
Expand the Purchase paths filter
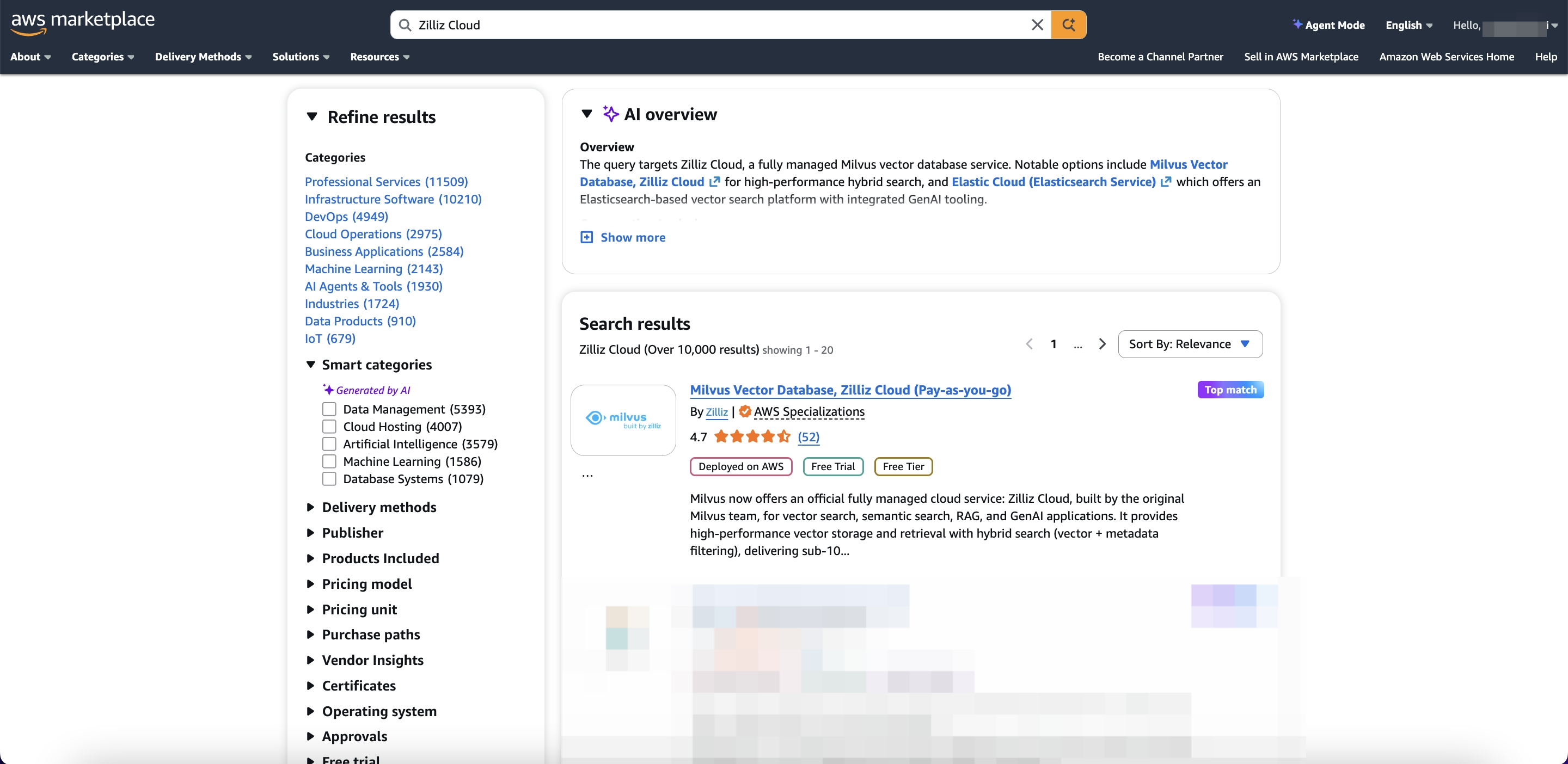(x=363, y=634)
